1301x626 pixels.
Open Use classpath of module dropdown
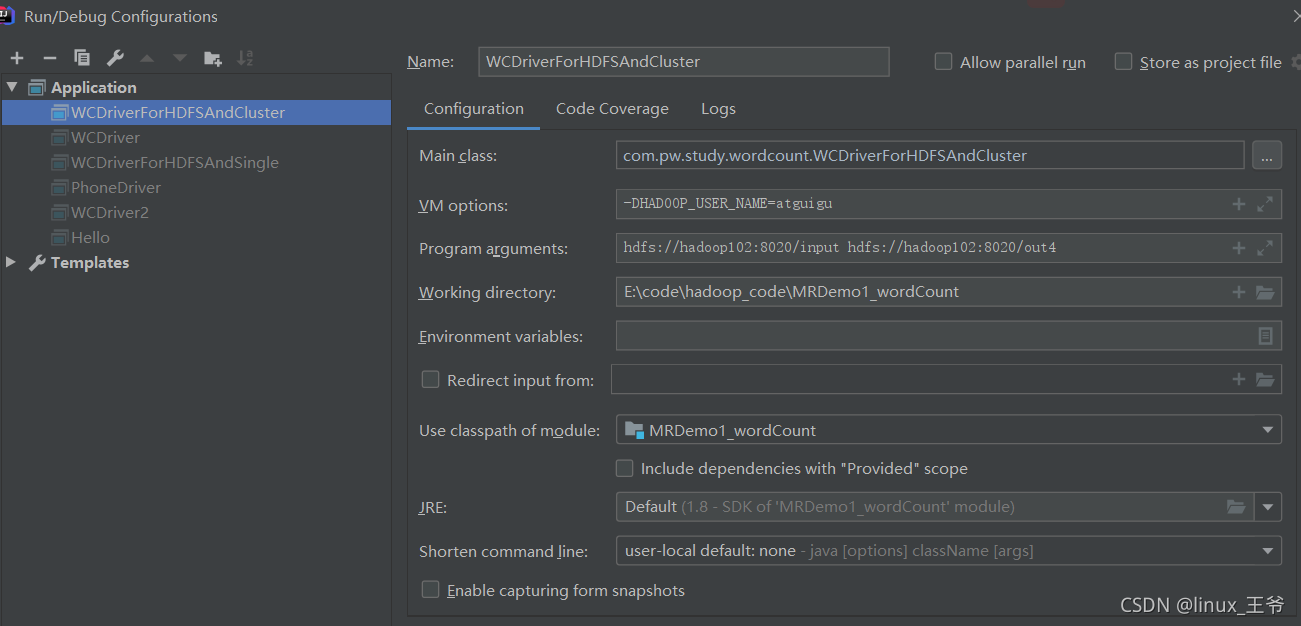(x=1268, y=430)
